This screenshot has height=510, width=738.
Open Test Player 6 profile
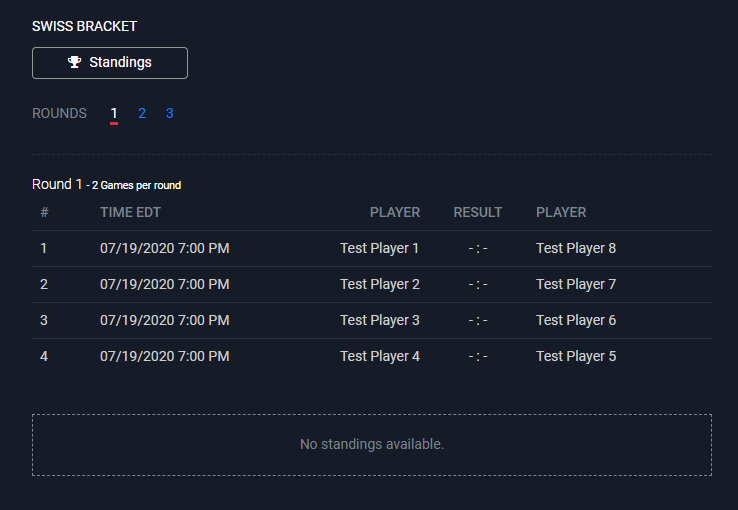point(576,320)
